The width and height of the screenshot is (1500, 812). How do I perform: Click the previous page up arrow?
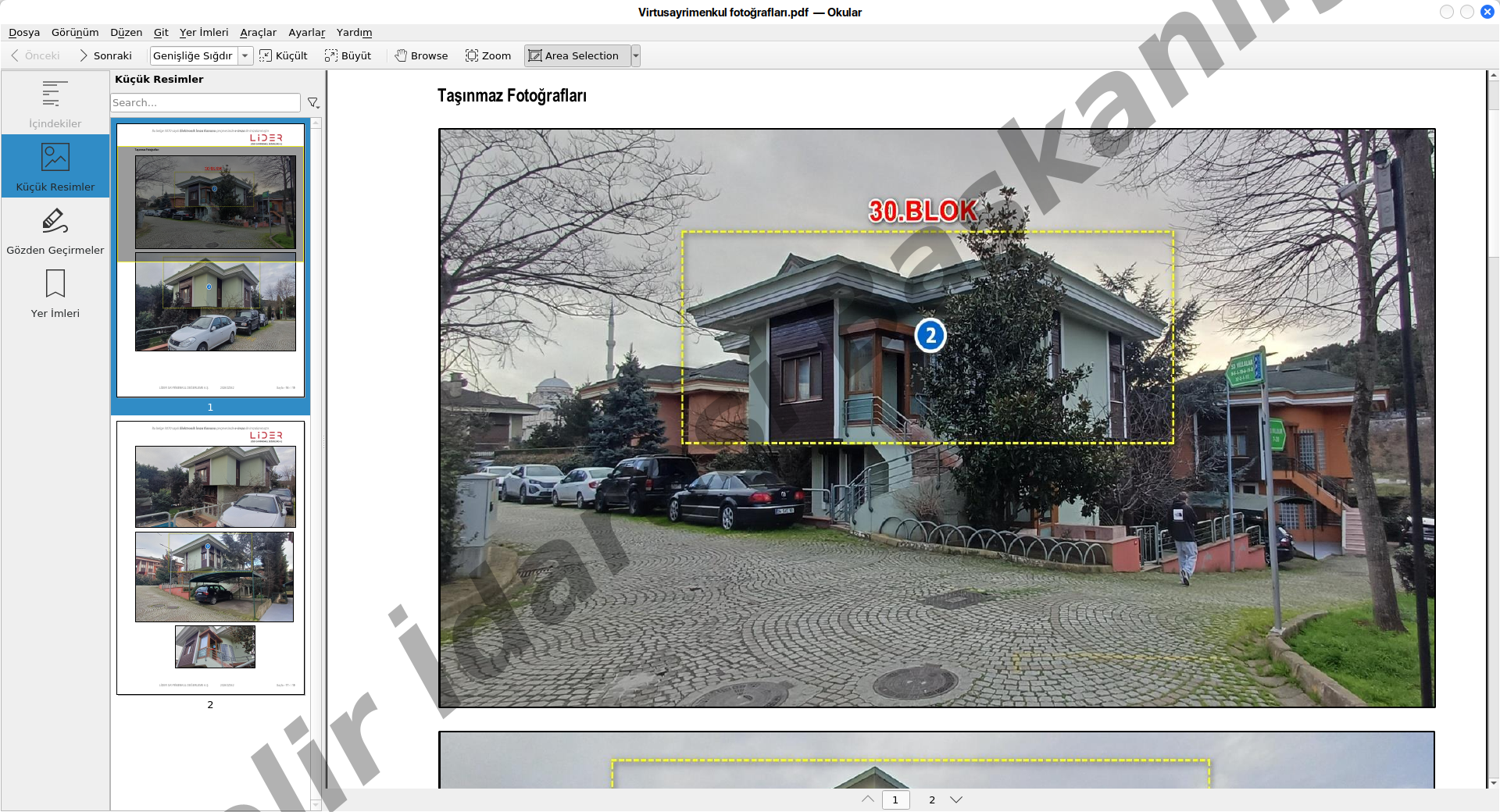868,800
